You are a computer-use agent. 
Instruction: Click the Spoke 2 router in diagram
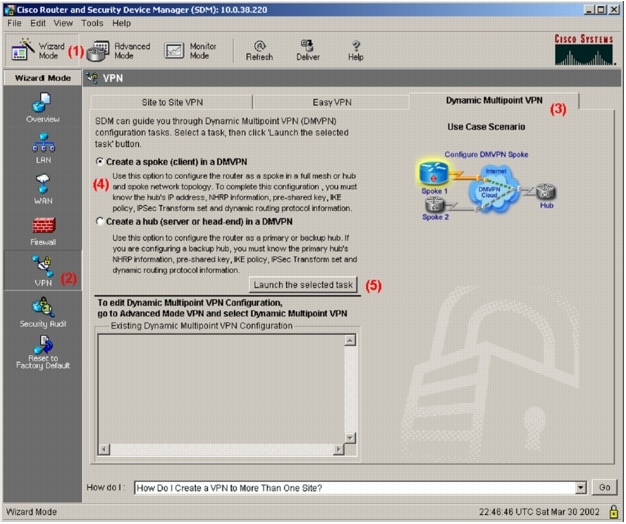click(434, 205)
